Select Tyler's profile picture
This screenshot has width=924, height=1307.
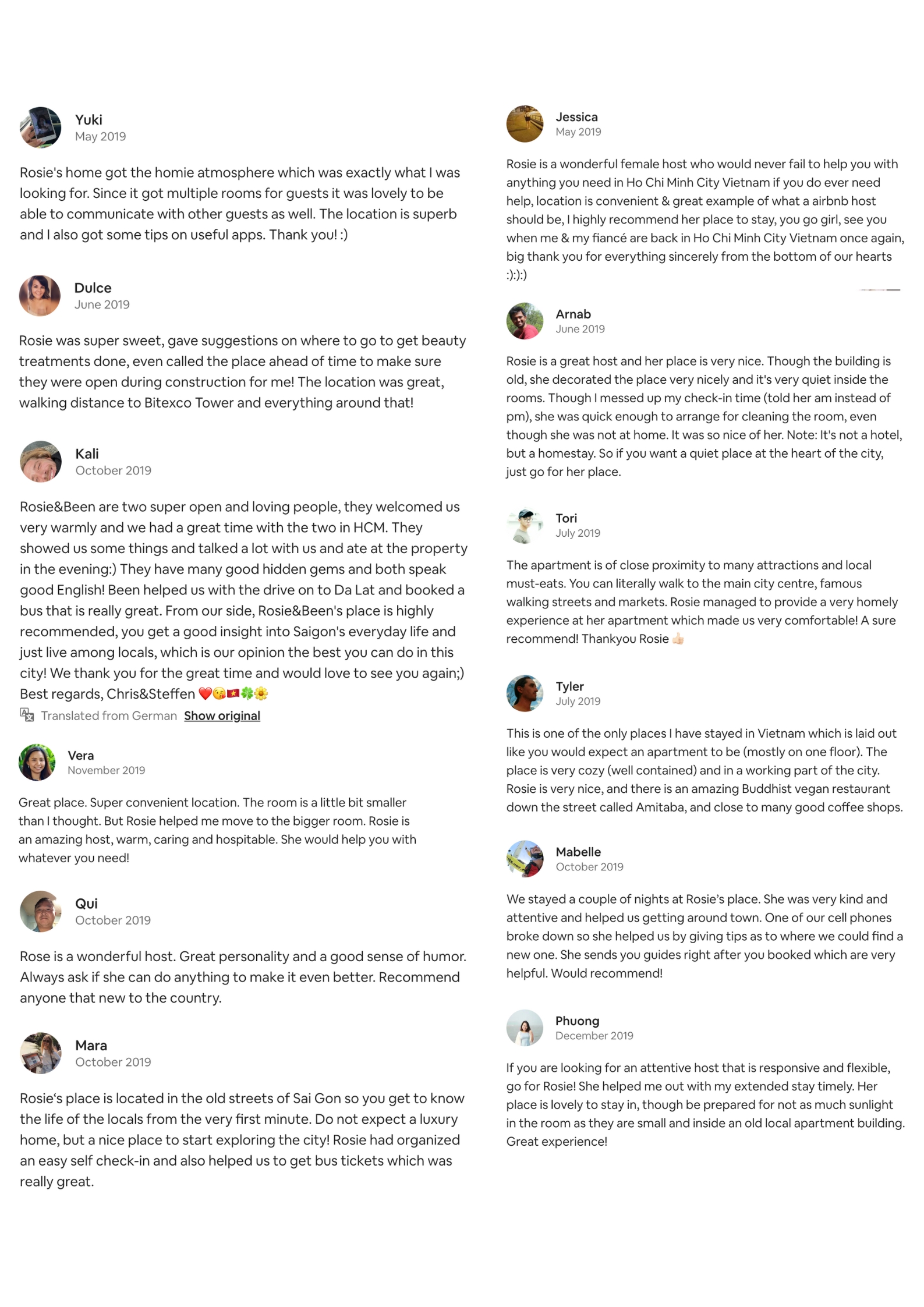click(525, 693)
